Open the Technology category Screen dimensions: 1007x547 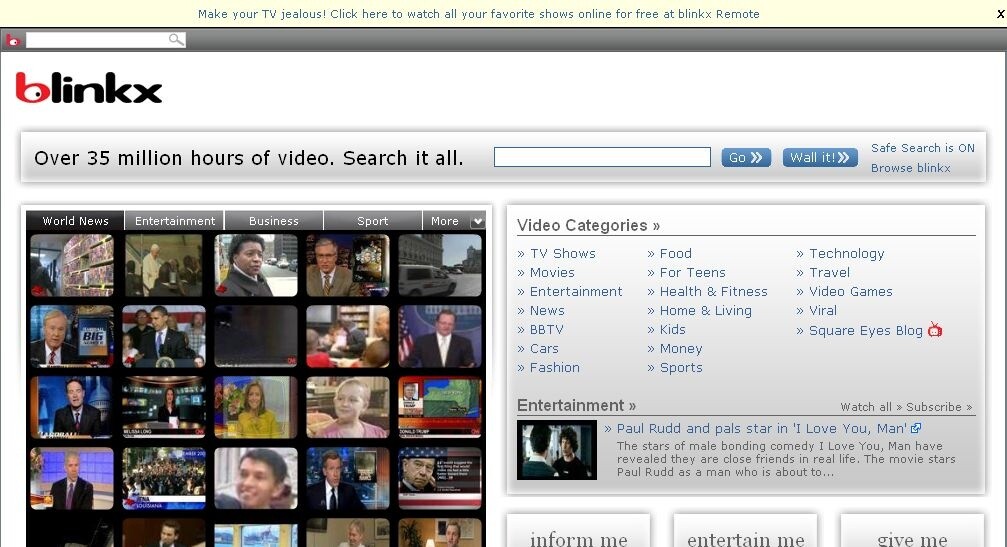tap(846, 254)
